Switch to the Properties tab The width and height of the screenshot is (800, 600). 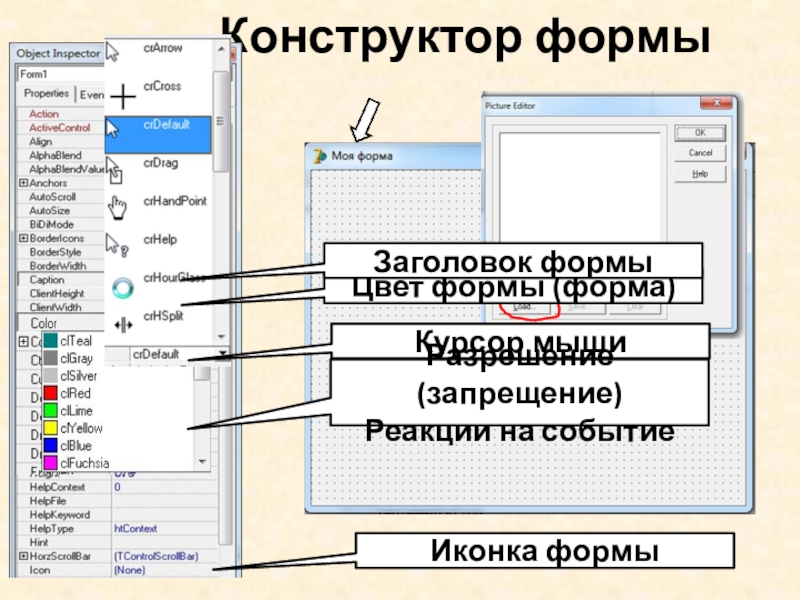click(46, 93)
